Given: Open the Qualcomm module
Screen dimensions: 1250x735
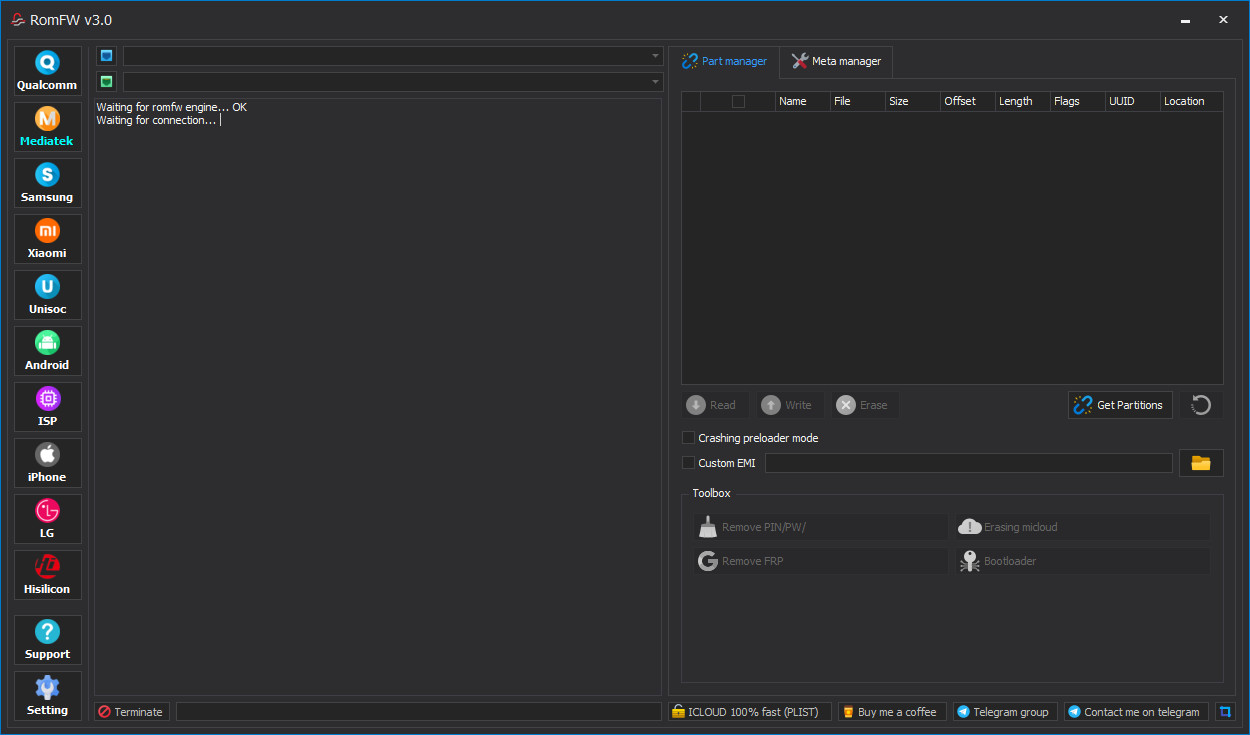Looking at the screenshot, I should pyautogui.click(x=47, y=71).
